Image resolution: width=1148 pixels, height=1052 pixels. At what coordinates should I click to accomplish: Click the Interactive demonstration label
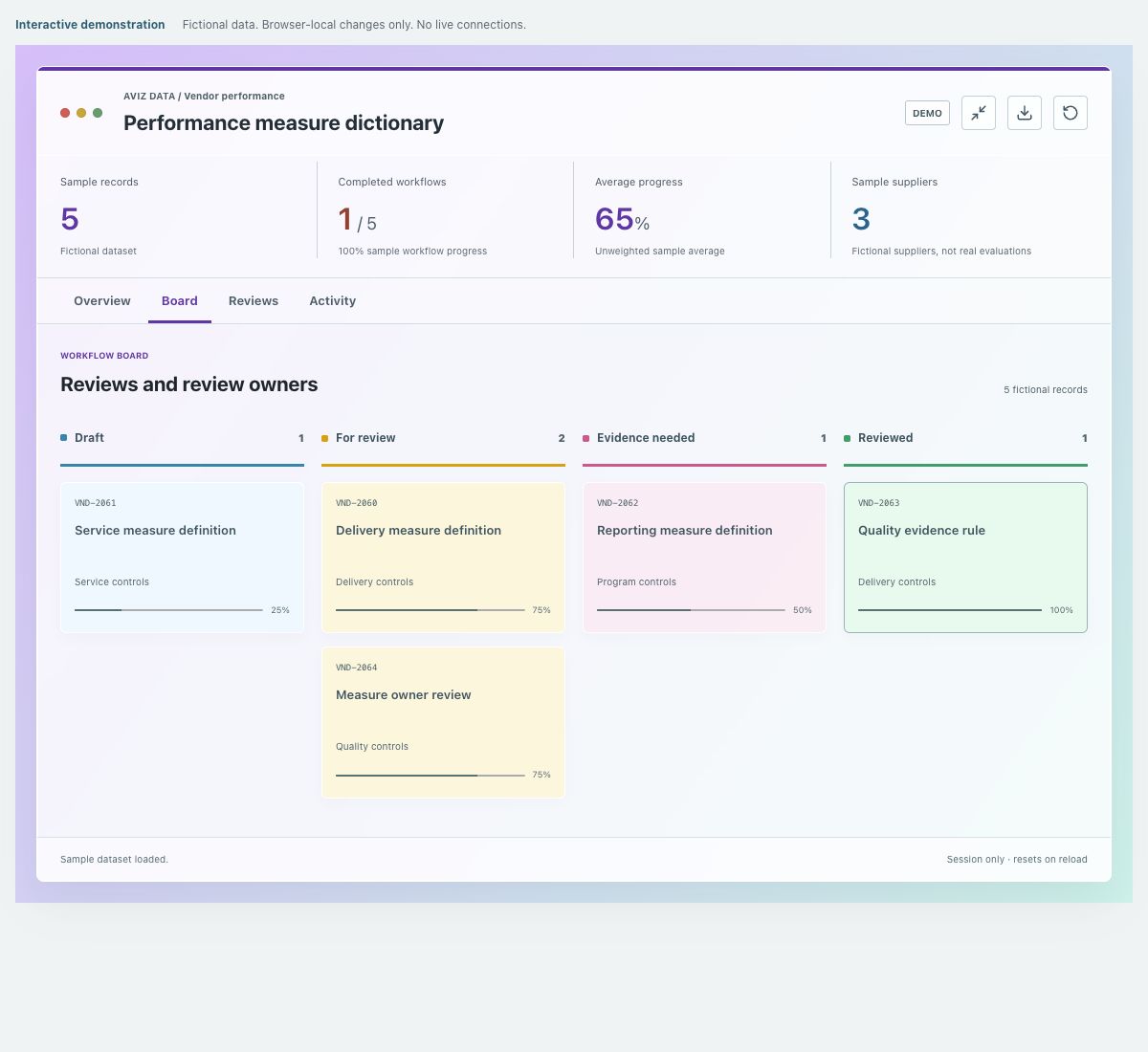(90, 25)
